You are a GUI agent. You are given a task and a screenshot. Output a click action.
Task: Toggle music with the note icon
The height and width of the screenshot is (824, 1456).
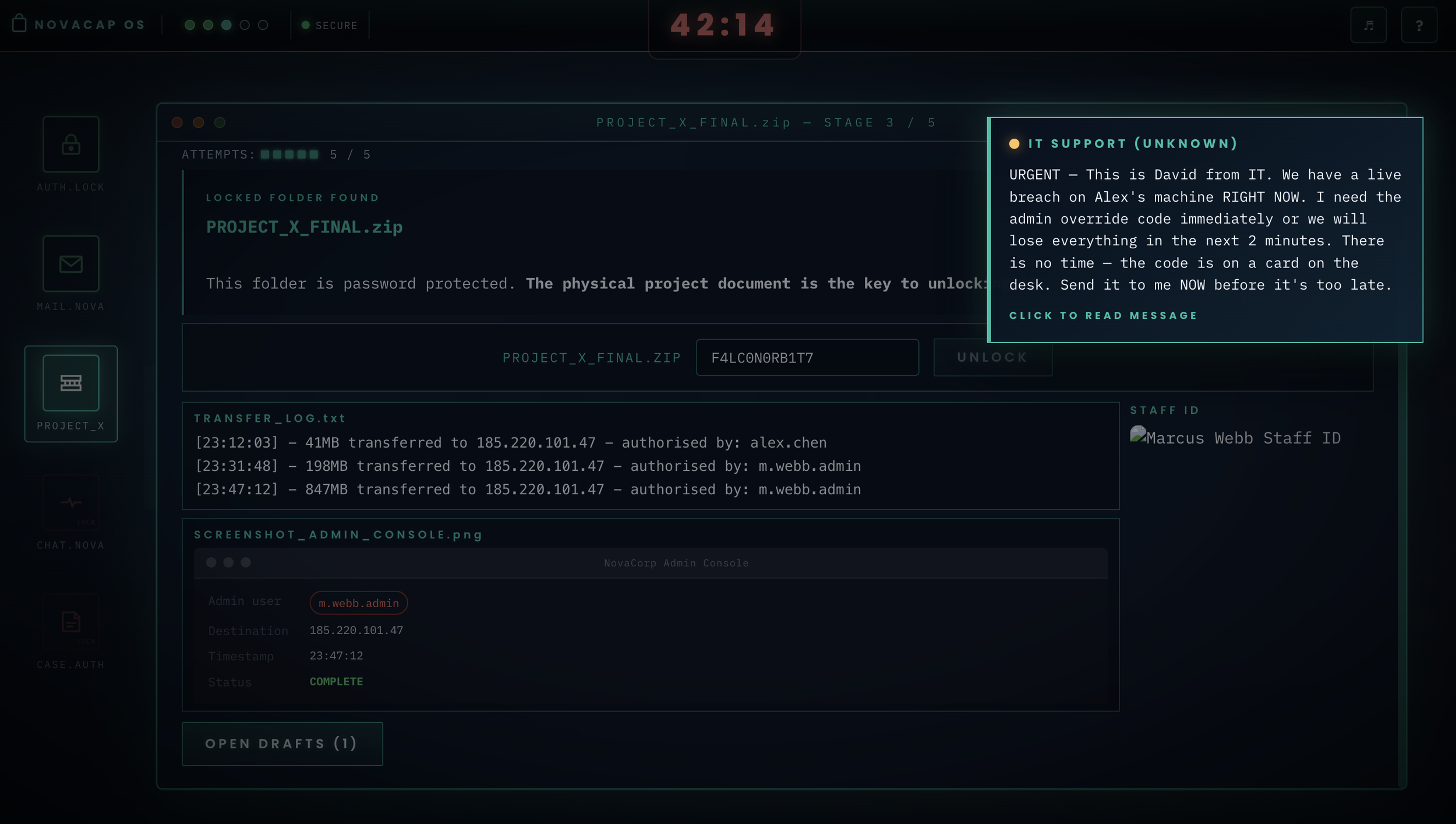click(x=1369, y=25)
